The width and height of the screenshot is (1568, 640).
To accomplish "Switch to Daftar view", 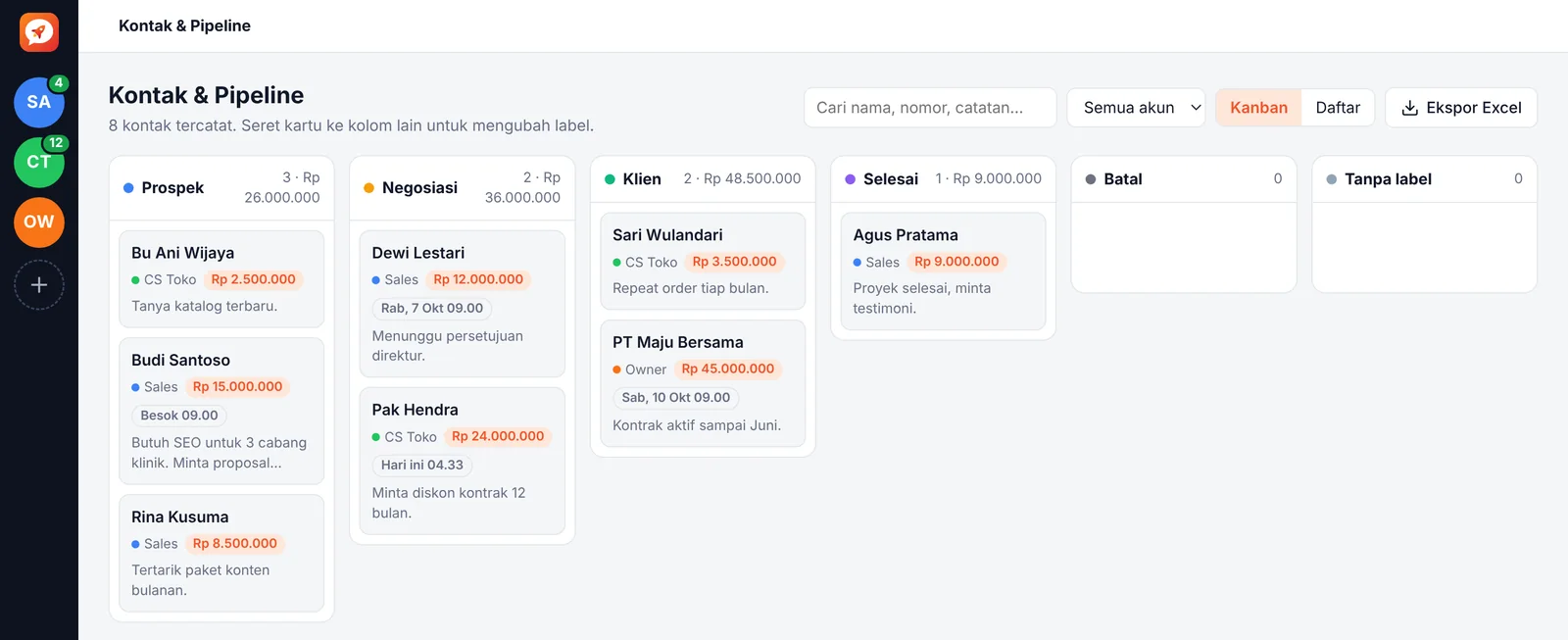I will tap(1338, 108).
